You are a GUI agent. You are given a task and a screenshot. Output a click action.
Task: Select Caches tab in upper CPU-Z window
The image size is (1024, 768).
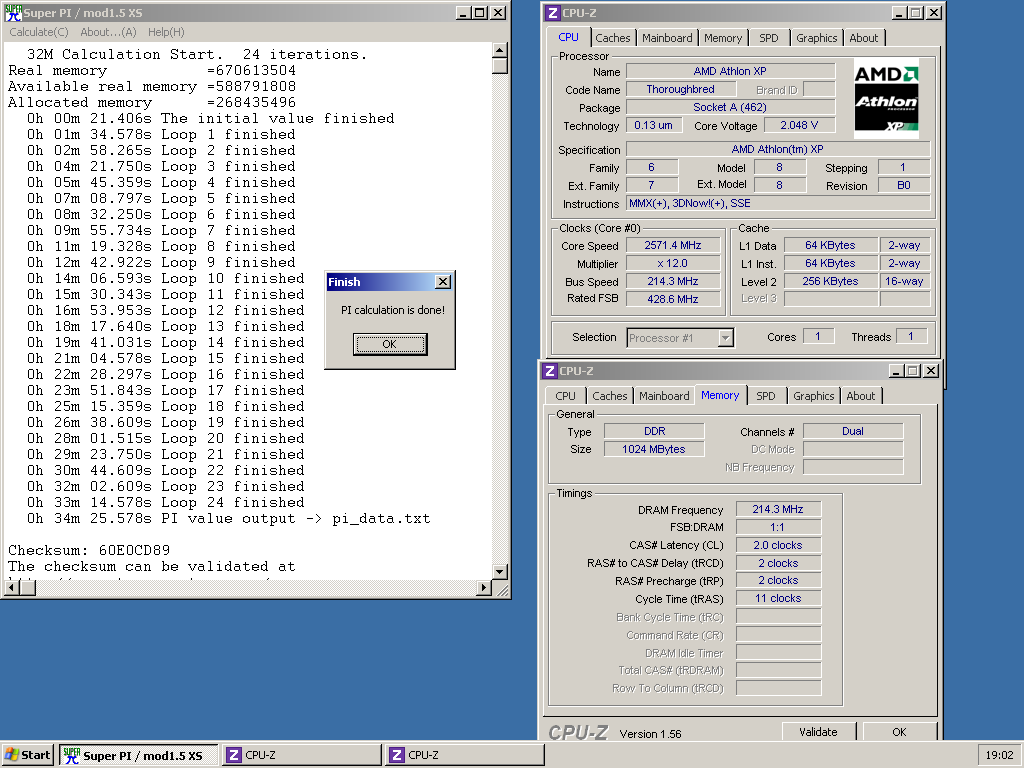613,38
